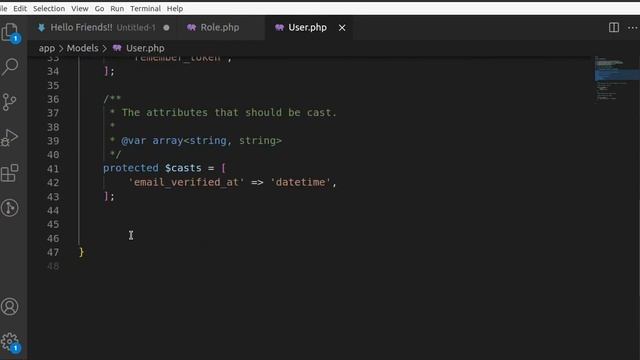640x360 pixels.
Task: Click the '];' on line 43
Action: [x=109, y=196]
